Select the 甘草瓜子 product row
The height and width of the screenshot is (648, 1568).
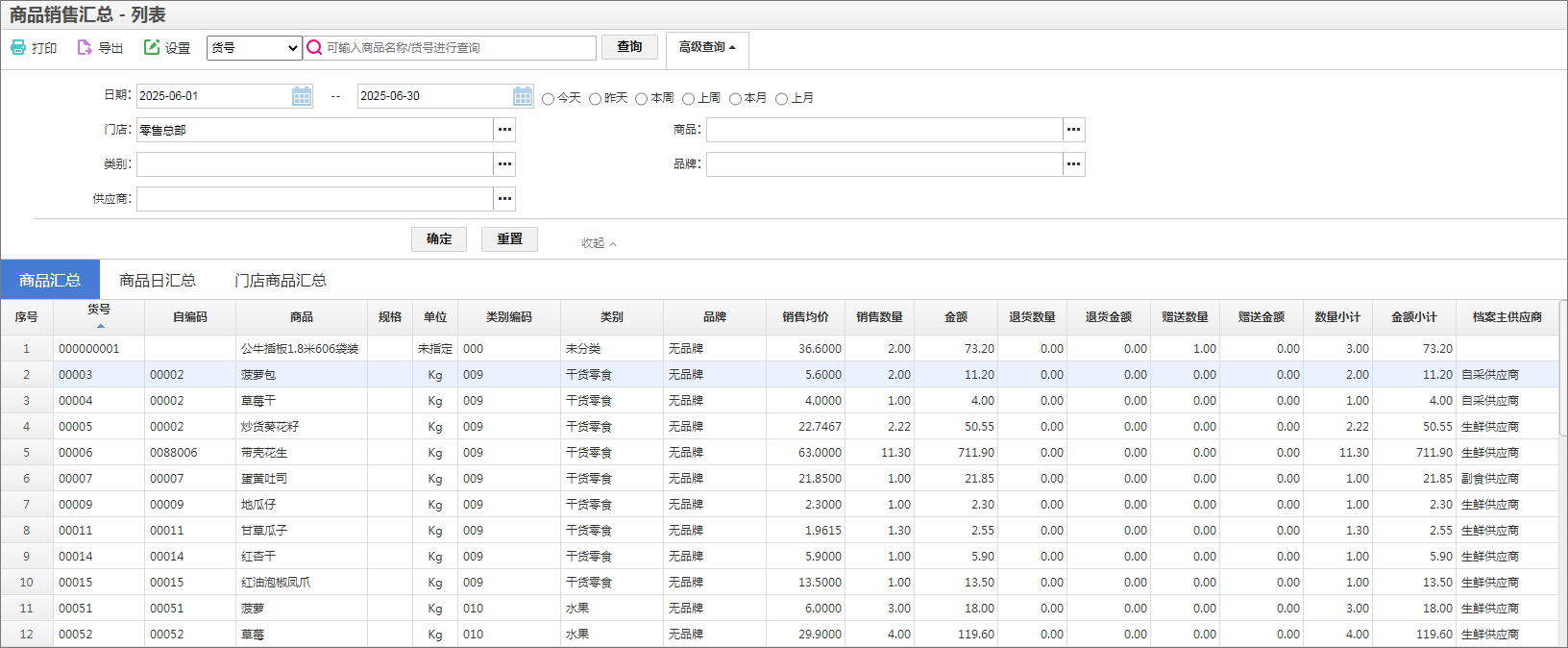click(779, 530)
